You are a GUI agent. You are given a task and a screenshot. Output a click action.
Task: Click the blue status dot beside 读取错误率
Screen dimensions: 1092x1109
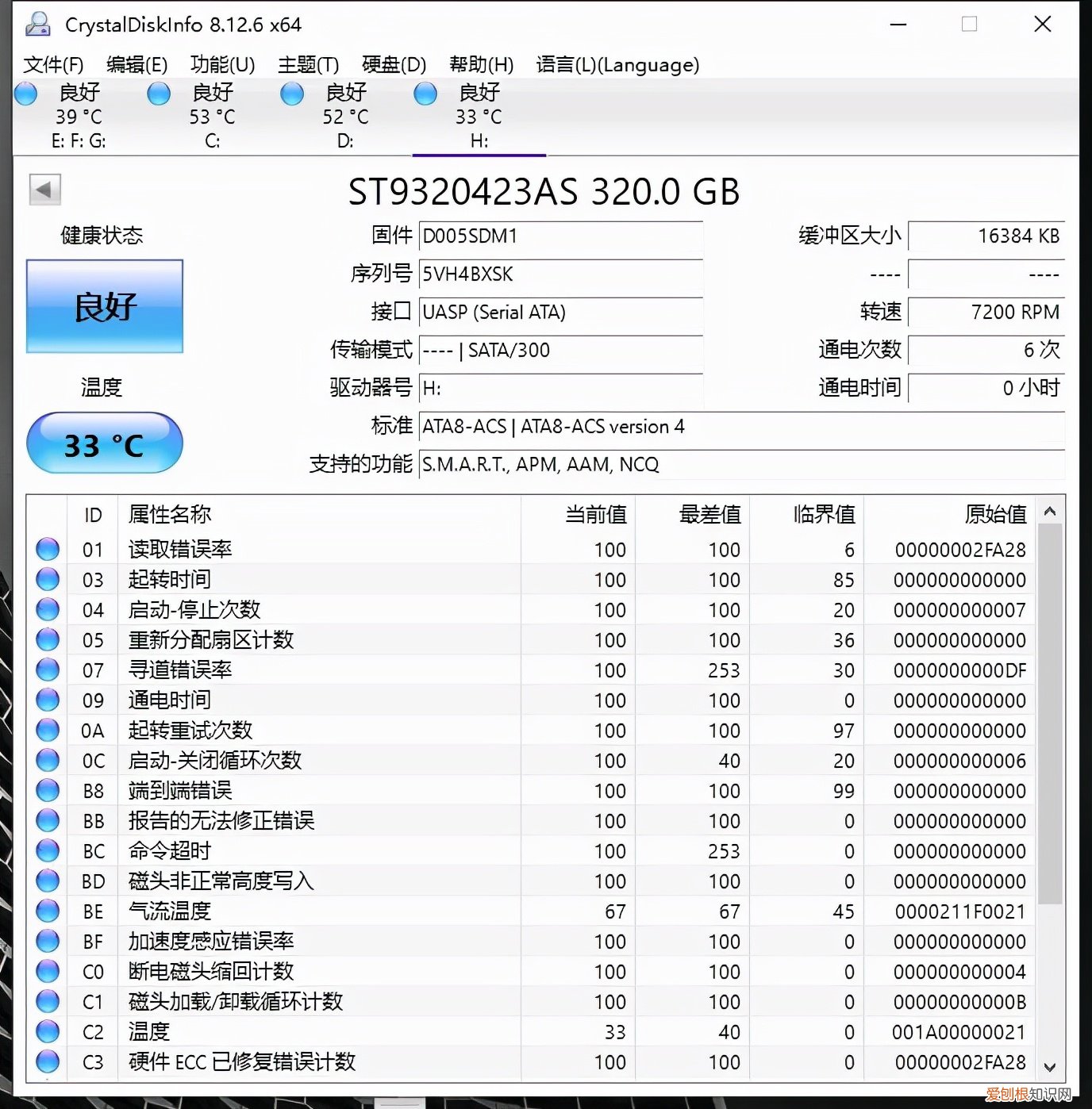48,549
